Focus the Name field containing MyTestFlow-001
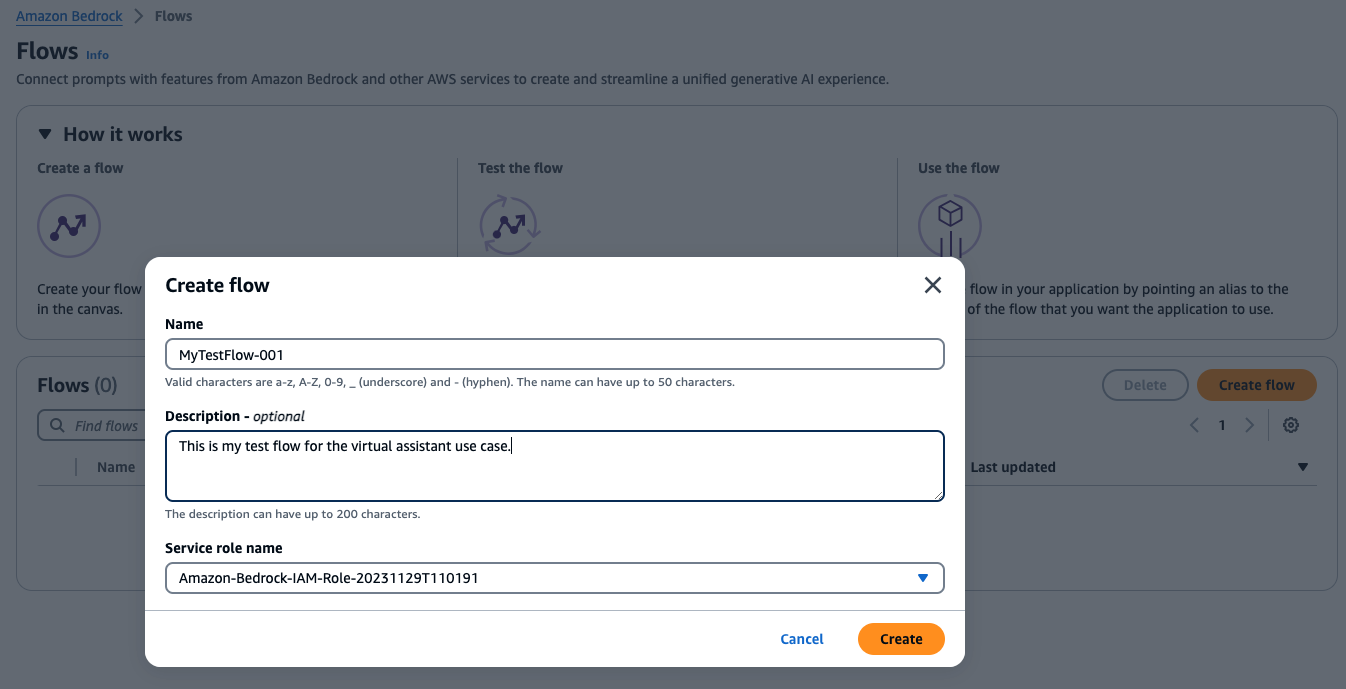 coord(555,355)
